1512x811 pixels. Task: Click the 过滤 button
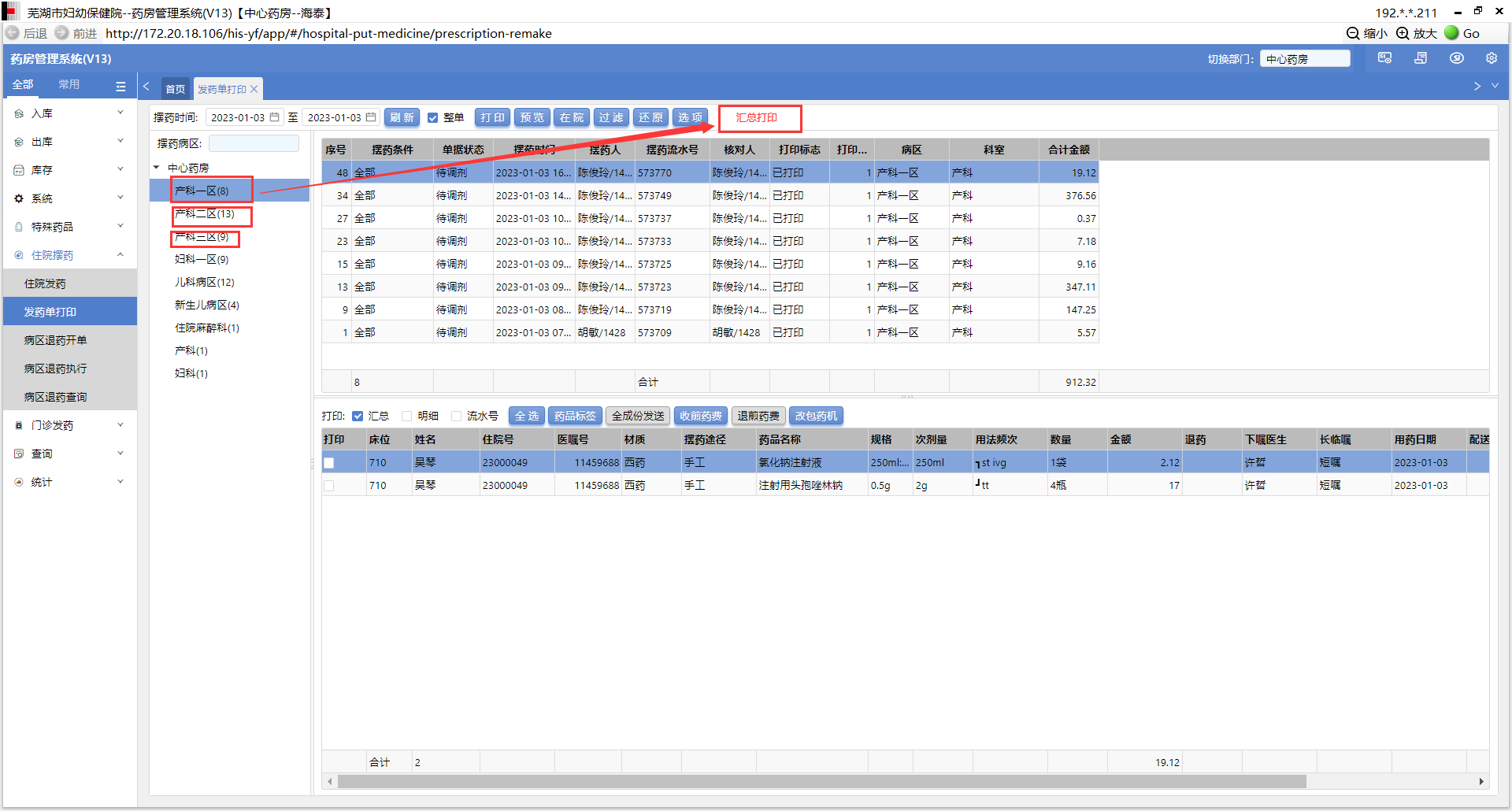point(611,117)
